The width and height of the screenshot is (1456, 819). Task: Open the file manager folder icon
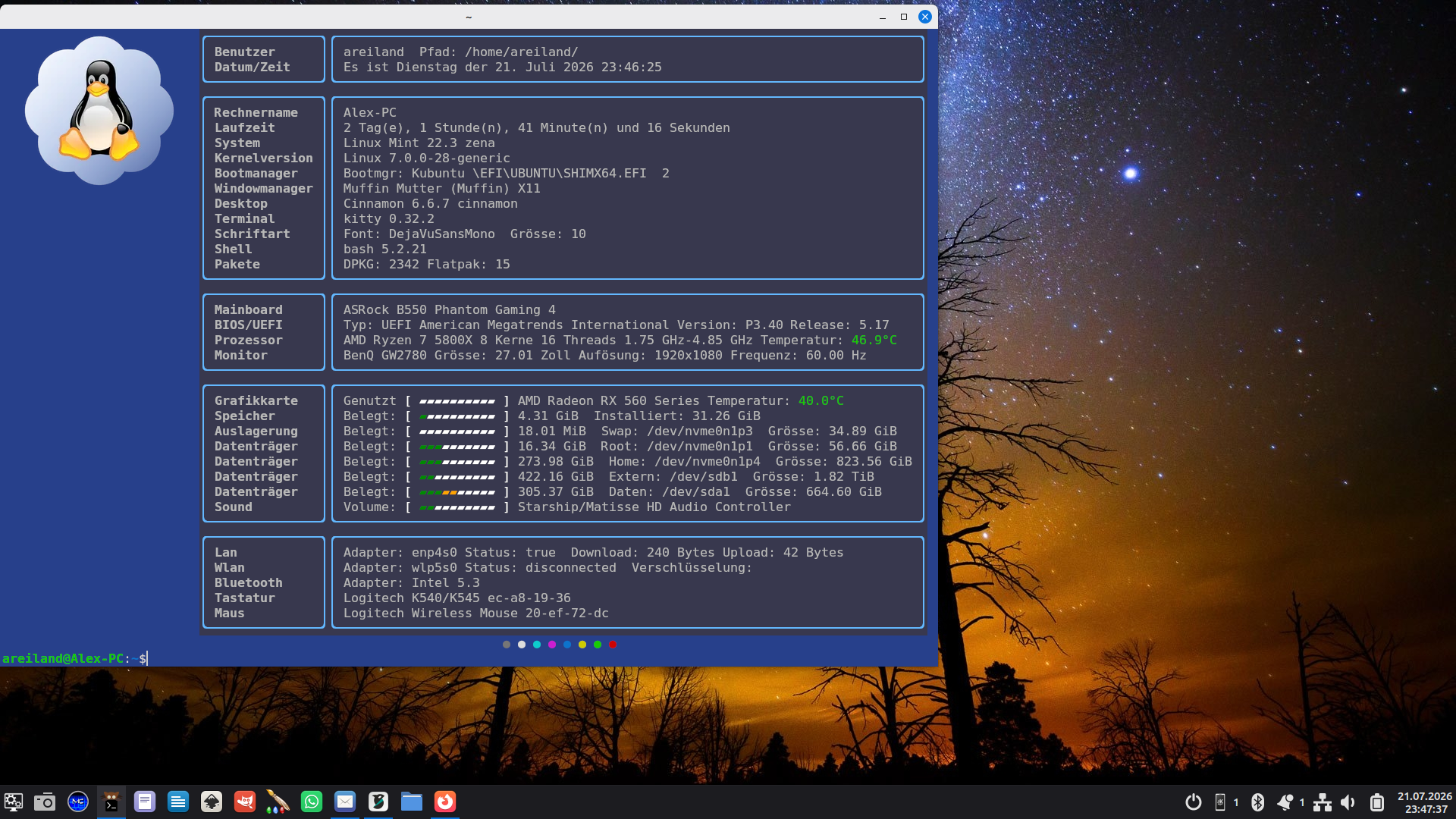[412, 802]
